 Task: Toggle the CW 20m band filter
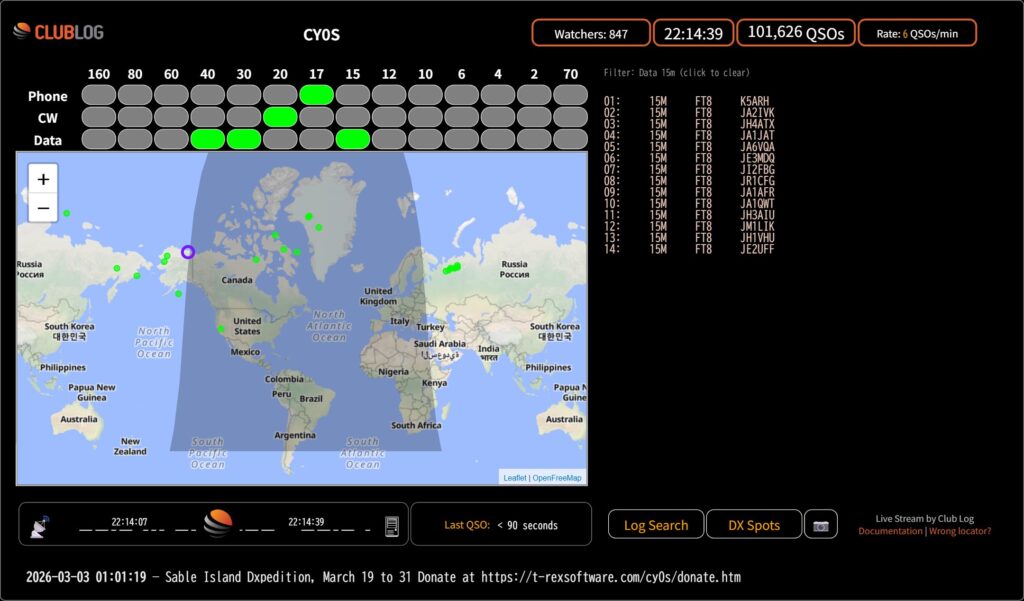pos(280,117)
